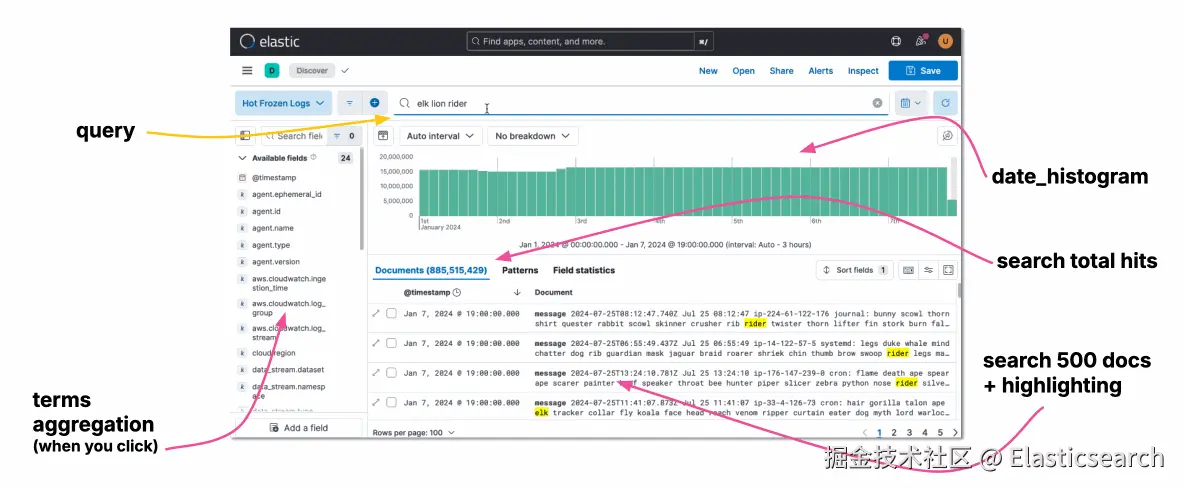
Task: Select the cloud.region field
Action: [x=273, y=352]
